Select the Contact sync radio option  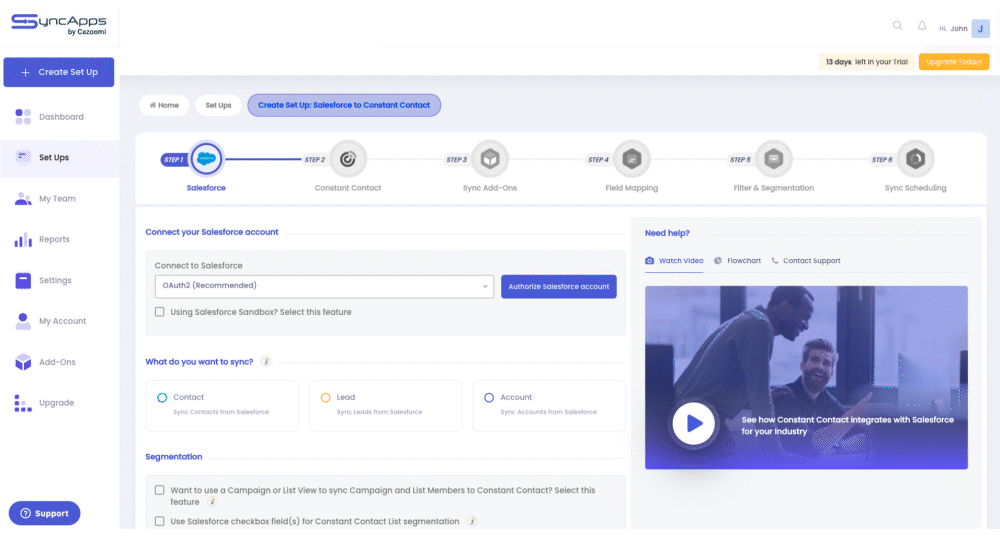click(162, 397)
